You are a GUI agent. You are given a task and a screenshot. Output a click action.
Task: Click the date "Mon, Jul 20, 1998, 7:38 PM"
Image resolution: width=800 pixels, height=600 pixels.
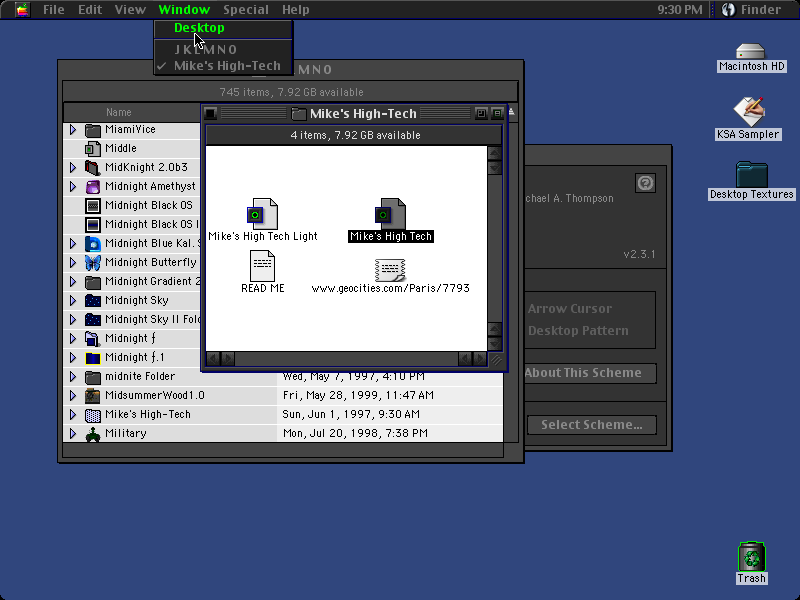coord(355,433)
